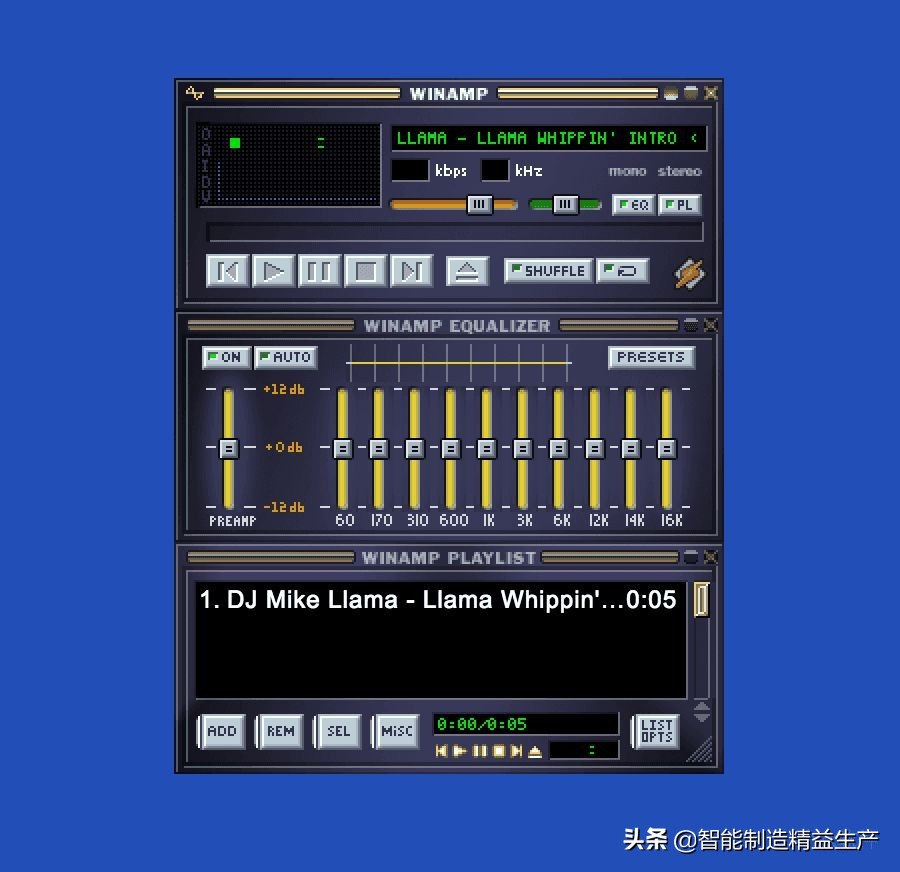
Task: Click the playlist scrollbar handle
Action: point(701,599)
